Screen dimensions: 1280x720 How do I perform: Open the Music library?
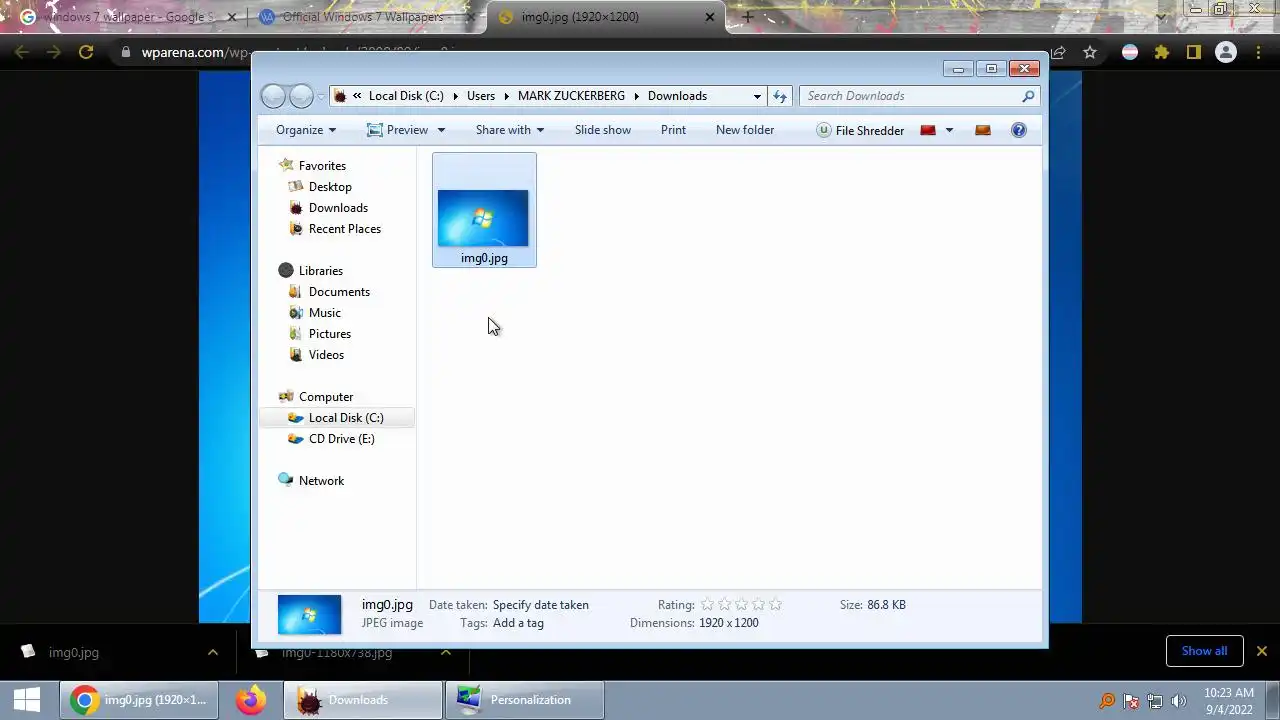[x=324, y=313]
